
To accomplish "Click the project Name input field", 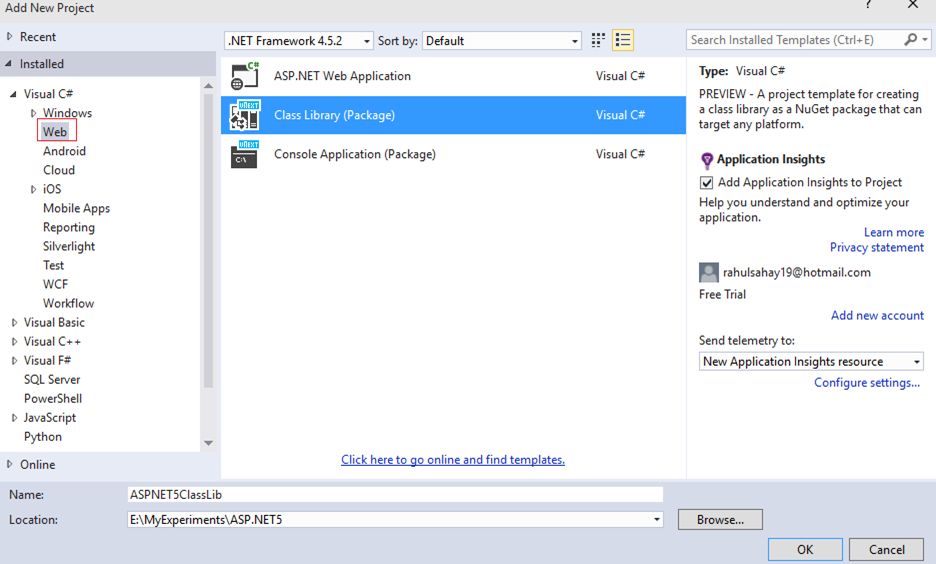I will click(x=395, y=494).
